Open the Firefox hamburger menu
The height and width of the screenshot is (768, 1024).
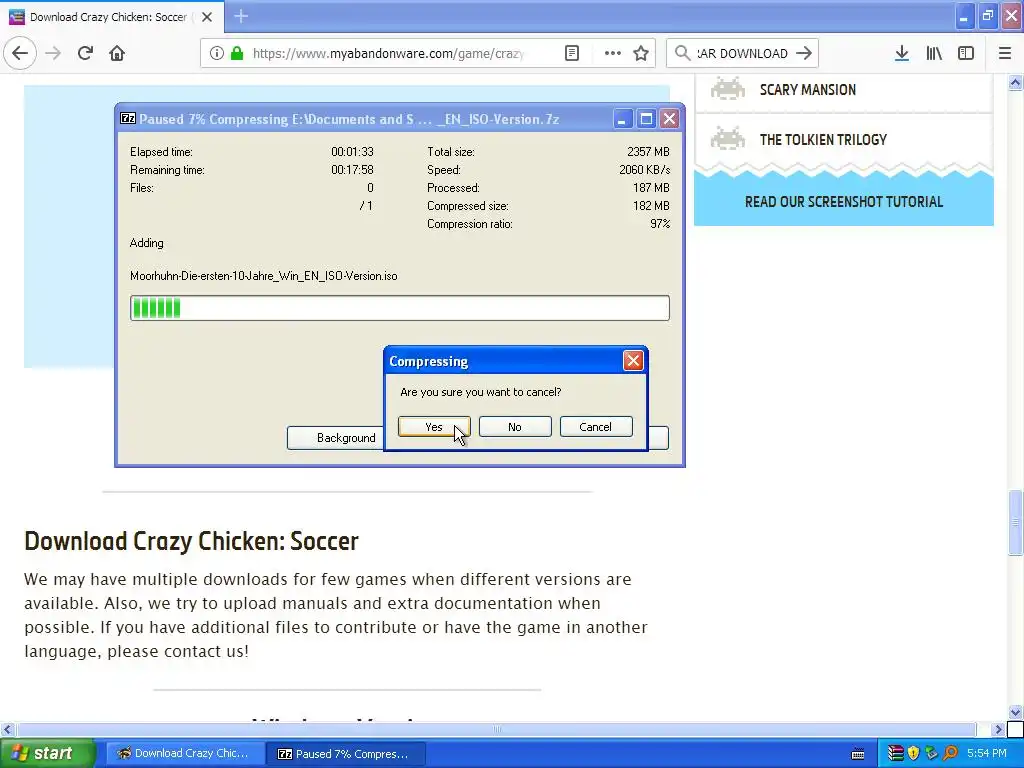coord(1005,53)
